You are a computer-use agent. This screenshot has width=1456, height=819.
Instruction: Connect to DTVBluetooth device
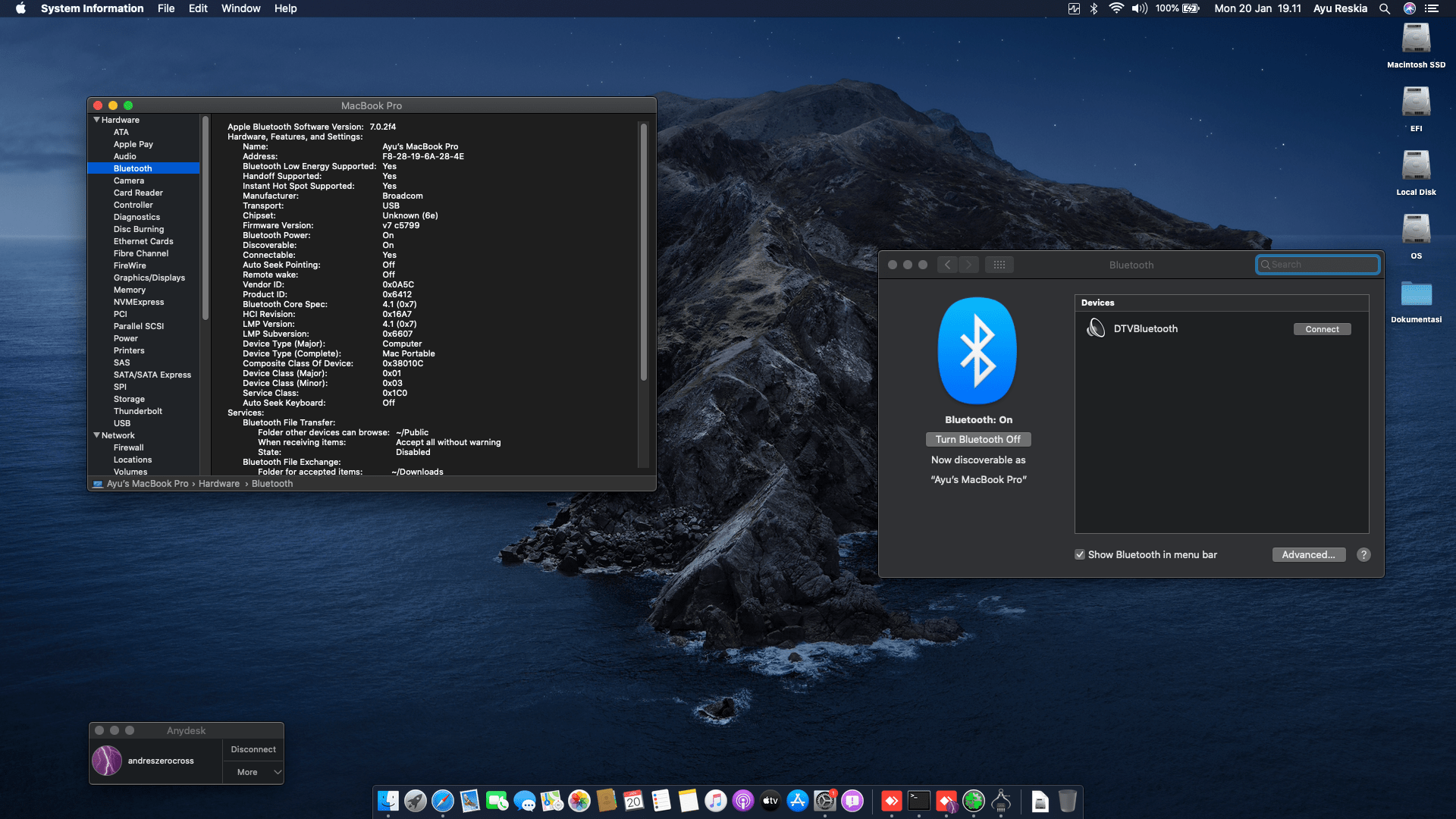[1322, 329]
